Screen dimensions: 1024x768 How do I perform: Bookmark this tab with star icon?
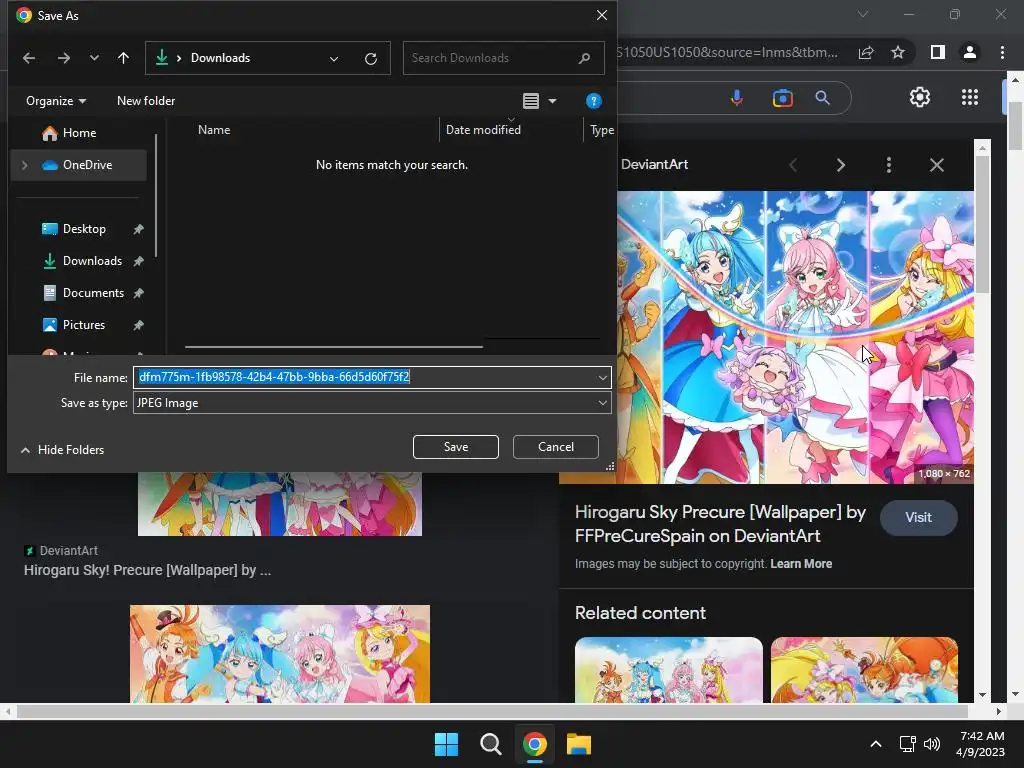click(x=898, y=52)
